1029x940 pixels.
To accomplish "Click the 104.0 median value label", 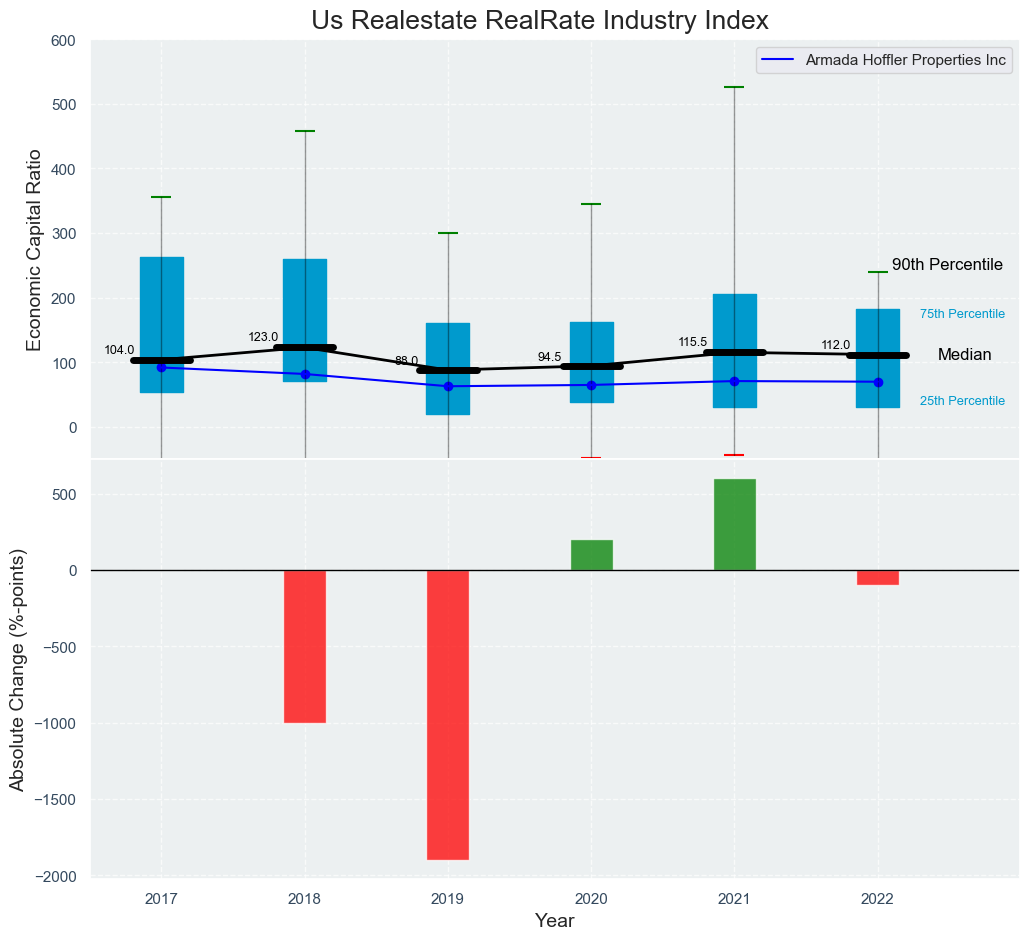I will pos(119,350).
